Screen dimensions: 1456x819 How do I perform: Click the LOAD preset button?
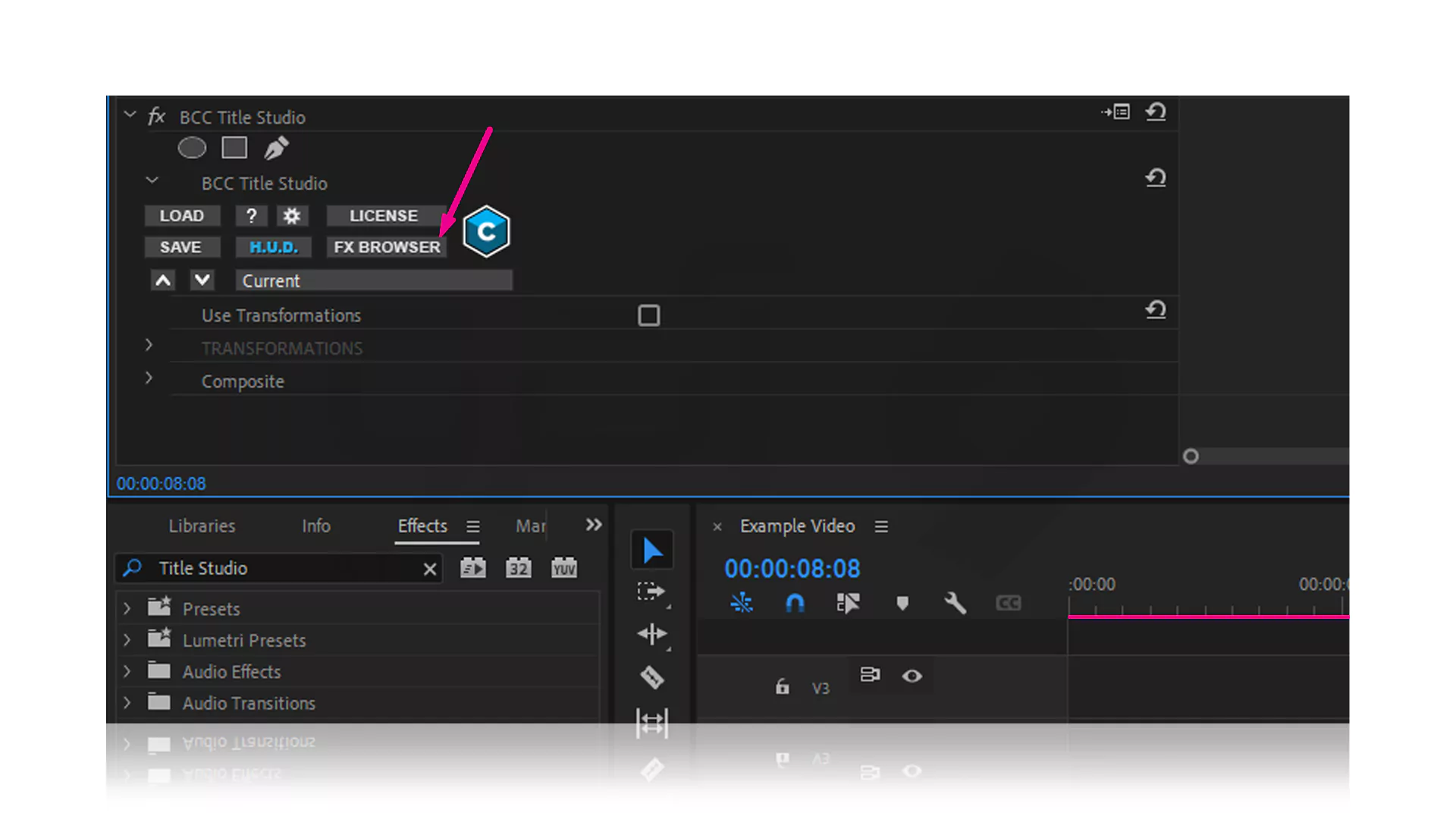point(182,215)
